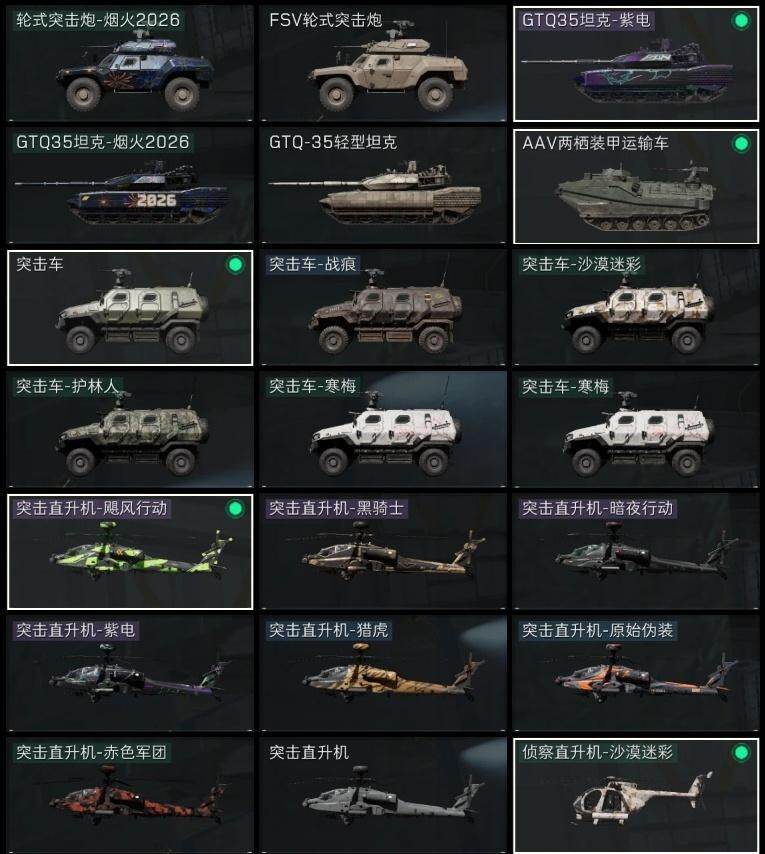Select the GTQ35坦克-烟火2026 tank skin
This screenshot has width=765, height=854.
[x=130, y=185]
